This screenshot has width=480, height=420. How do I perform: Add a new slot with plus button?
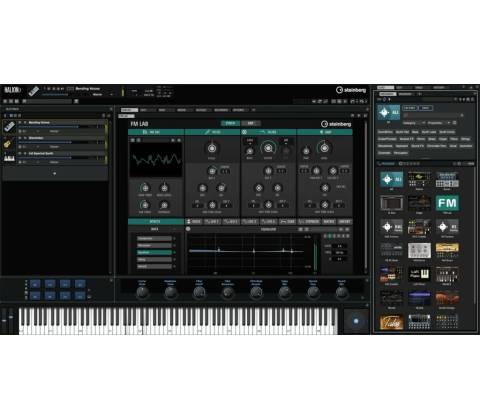[54, 173]
